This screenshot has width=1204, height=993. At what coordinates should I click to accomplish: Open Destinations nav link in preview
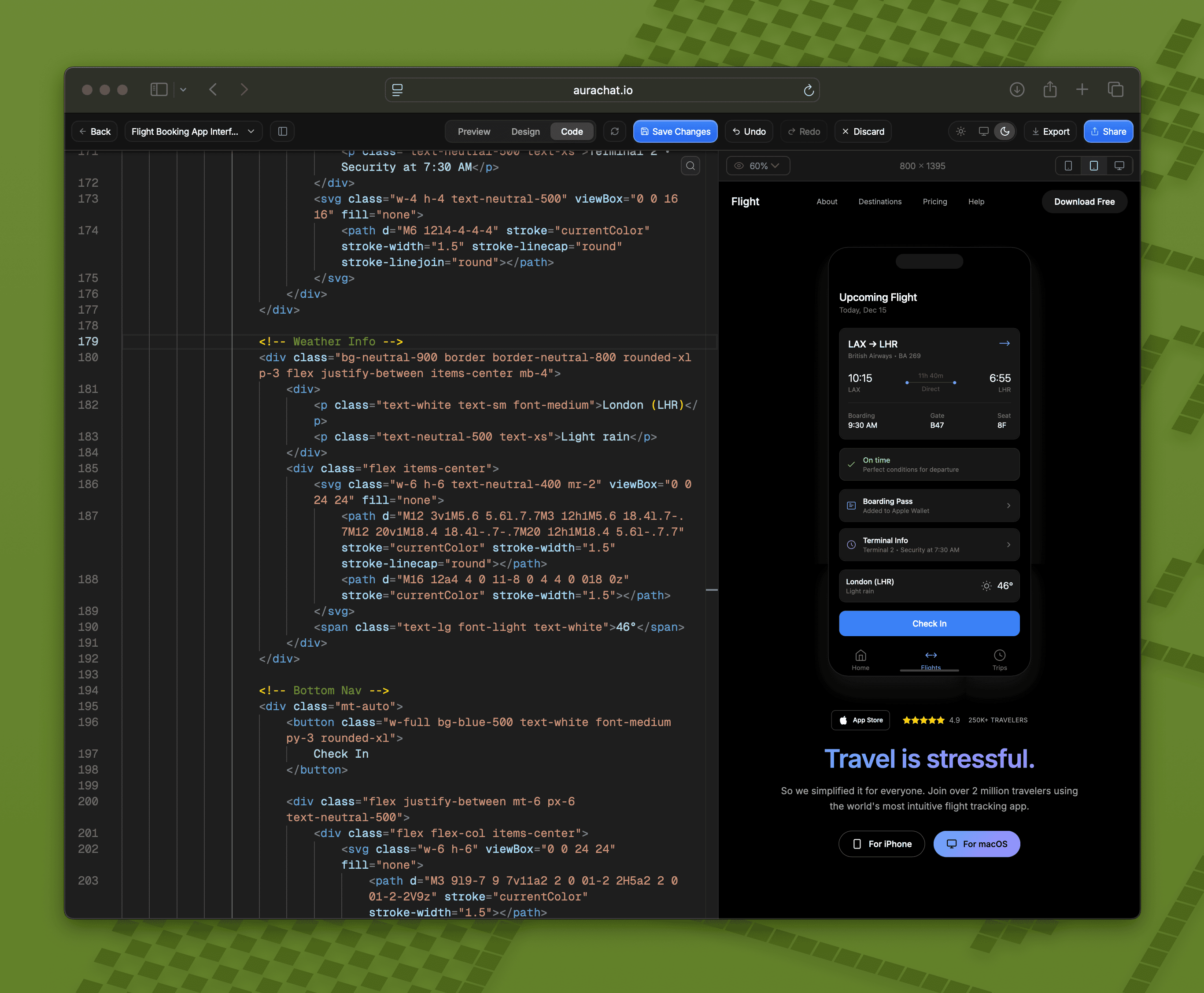880,202
